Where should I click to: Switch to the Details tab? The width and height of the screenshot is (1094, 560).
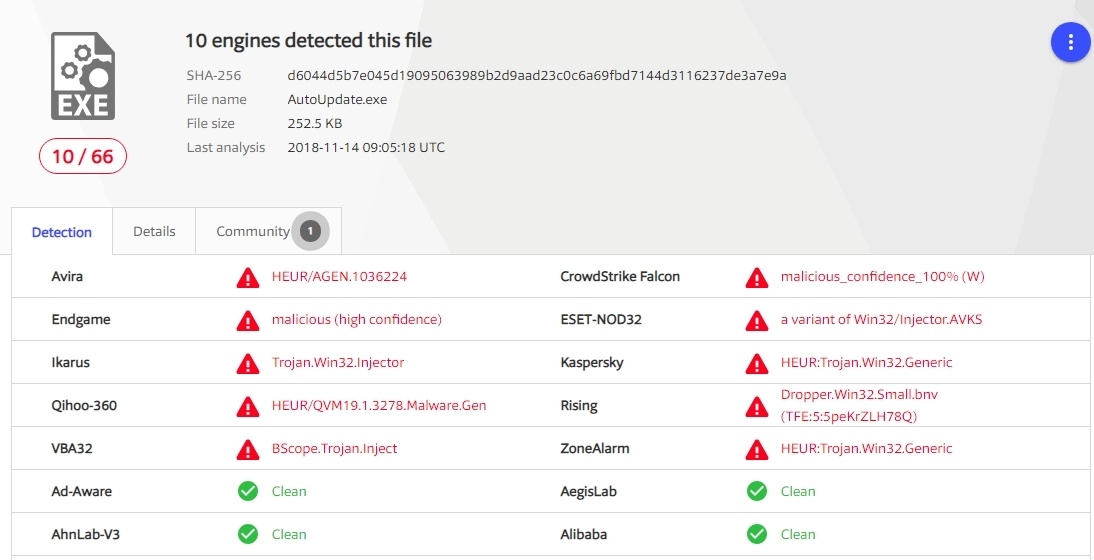point(154,232)
